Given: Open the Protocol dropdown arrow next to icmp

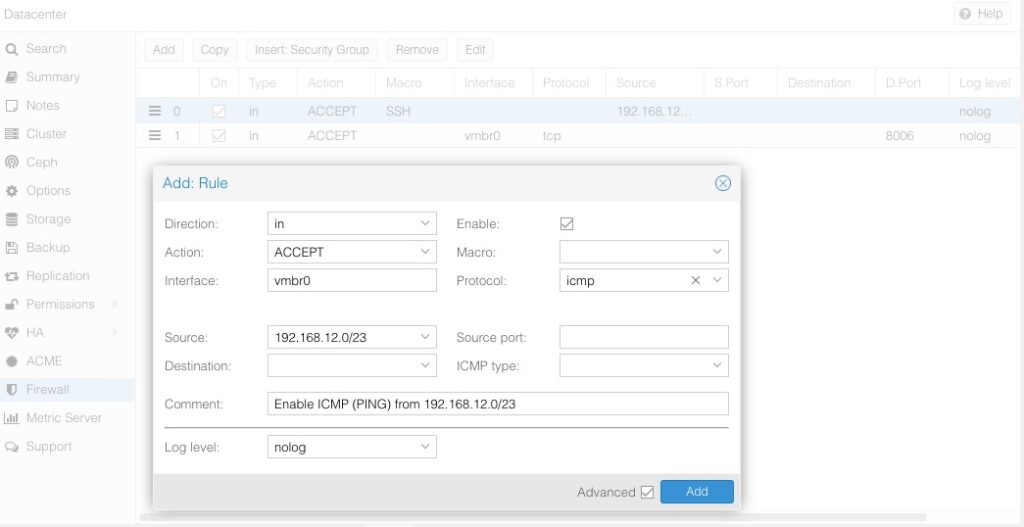Looking at the screenshot, I should [x=717, y=280].
